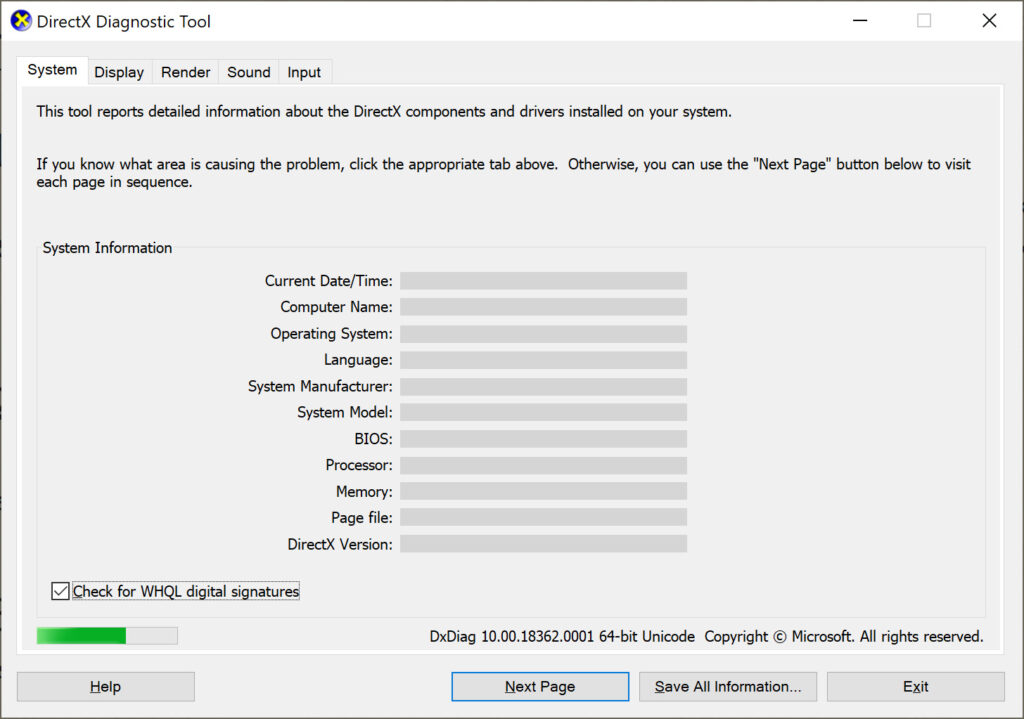Image resolution: width=1024 pixels, height=719 pixels.
Task: Select the Sound tab
Action: (x=248, y=71)
